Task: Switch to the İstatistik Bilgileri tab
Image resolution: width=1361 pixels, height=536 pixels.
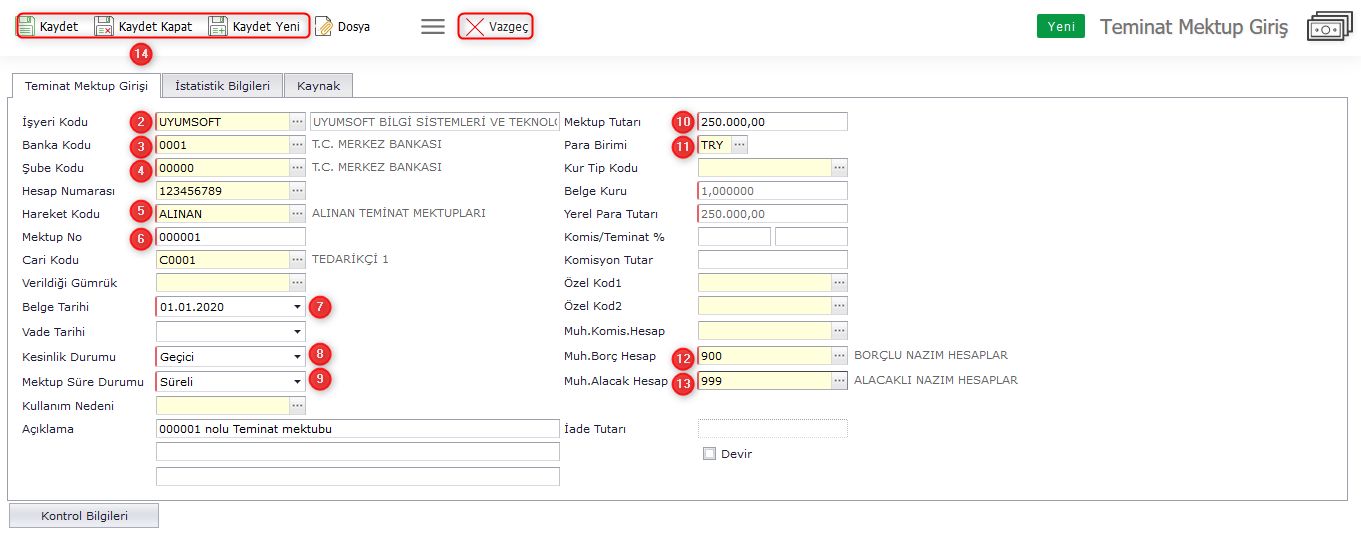Action: (222, 86)
